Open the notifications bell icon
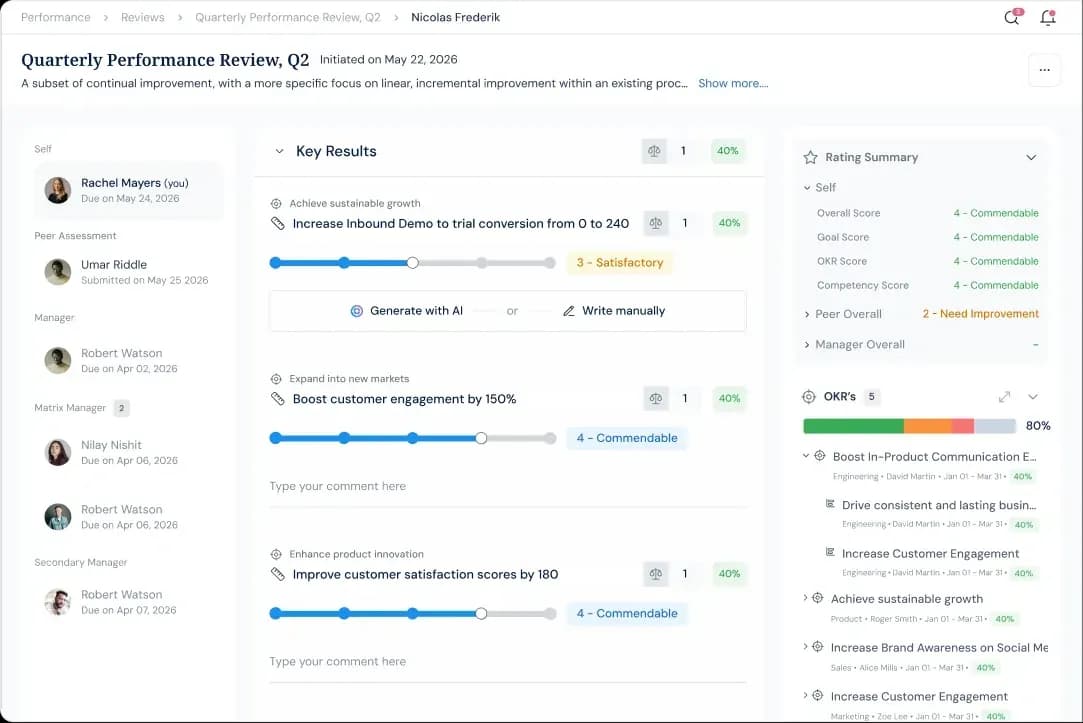The width and height of the screenshot is (1083, 723). tap(1048, 17)
